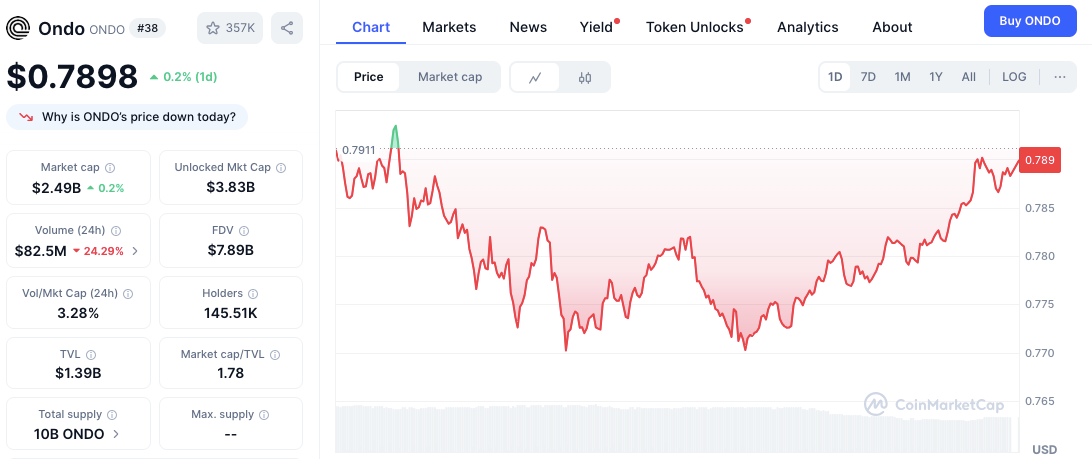
Task: Click the Buy ONDO button
Action: (x=1029, y=21)
